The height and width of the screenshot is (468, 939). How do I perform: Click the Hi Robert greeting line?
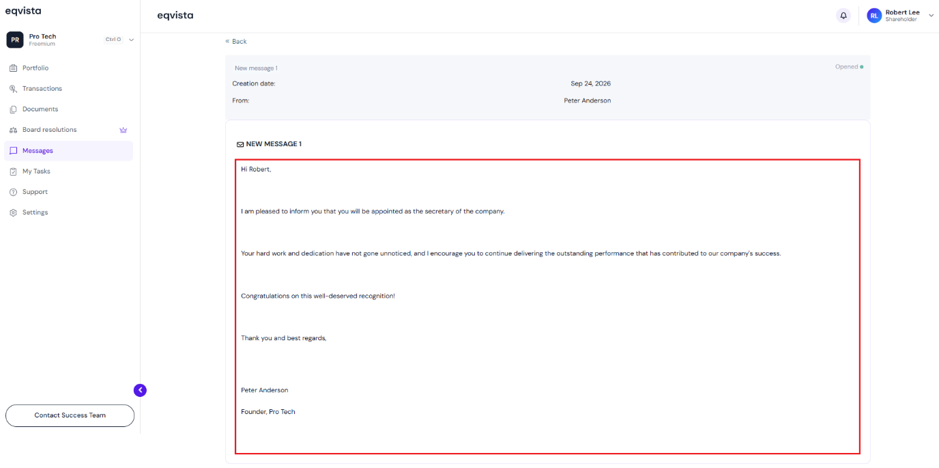(256, 170)
